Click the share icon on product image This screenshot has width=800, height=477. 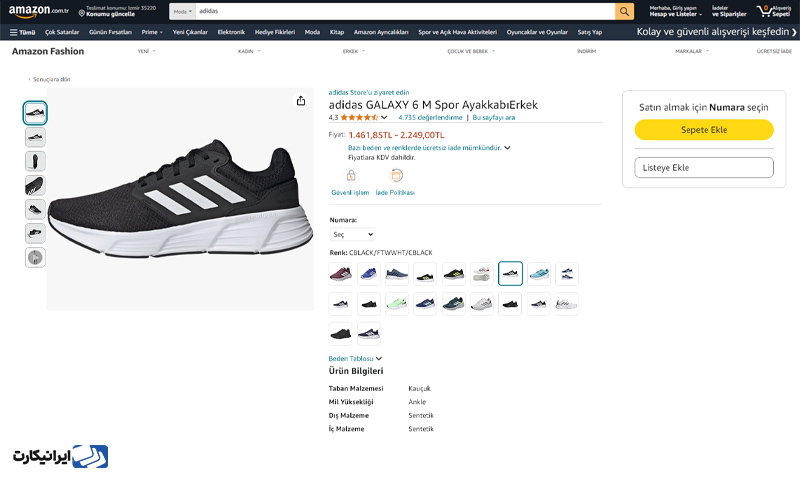[x=301, y=101]
